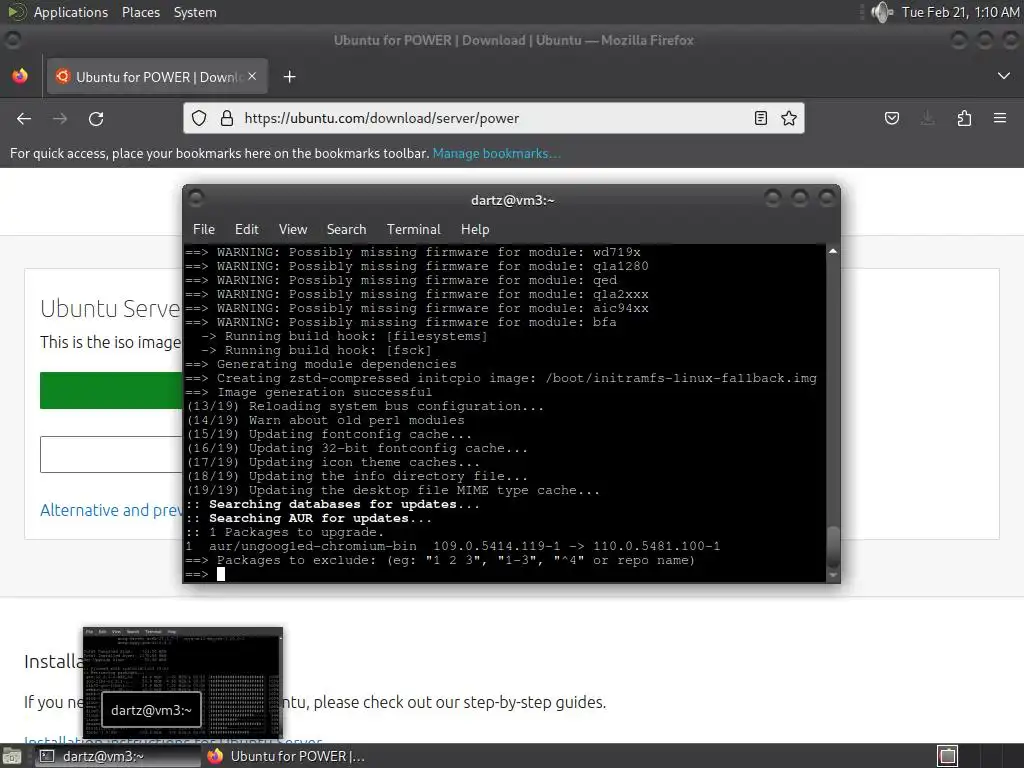Image resolution: width=1024 pixels, height=768 pixels.
Task: Click the clock showing Tue Feb 21
Action: pyautogui.click(x=960, y=12)
